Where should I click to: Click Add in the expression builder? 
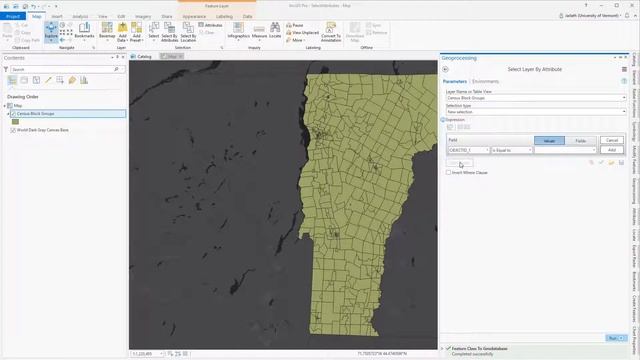tap(612, 150)
